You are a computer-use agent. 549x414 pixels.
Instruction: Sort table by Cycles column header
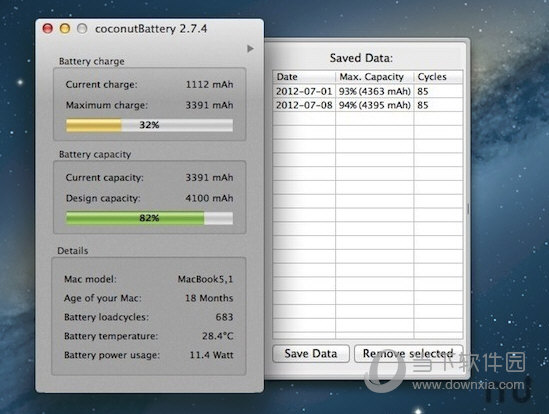click(438, 76)
